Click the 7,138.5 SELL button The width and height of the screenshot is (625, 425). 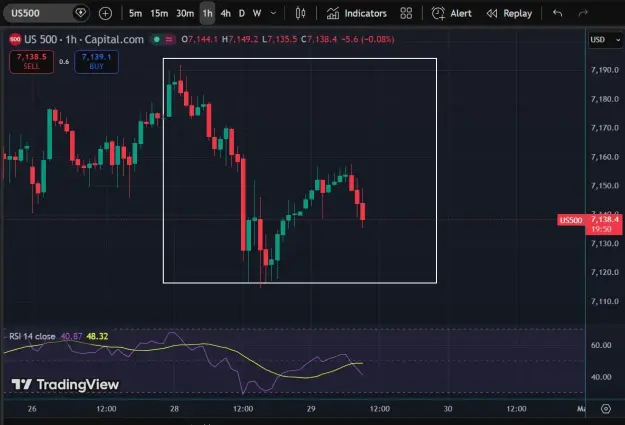[x=31, y=62]
